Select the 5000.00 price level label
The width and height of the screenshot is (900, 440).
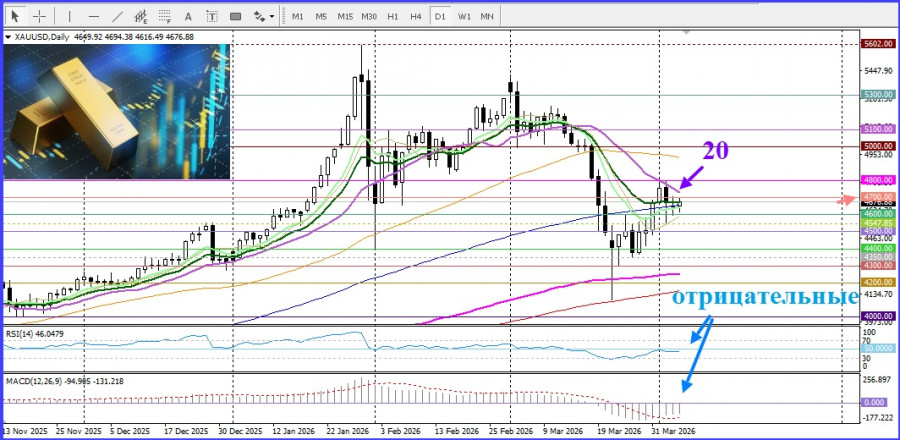878,146
